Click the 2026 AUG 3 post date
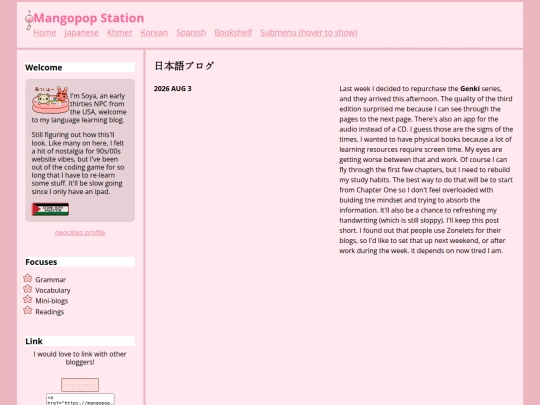 click(x=173, y=89)
